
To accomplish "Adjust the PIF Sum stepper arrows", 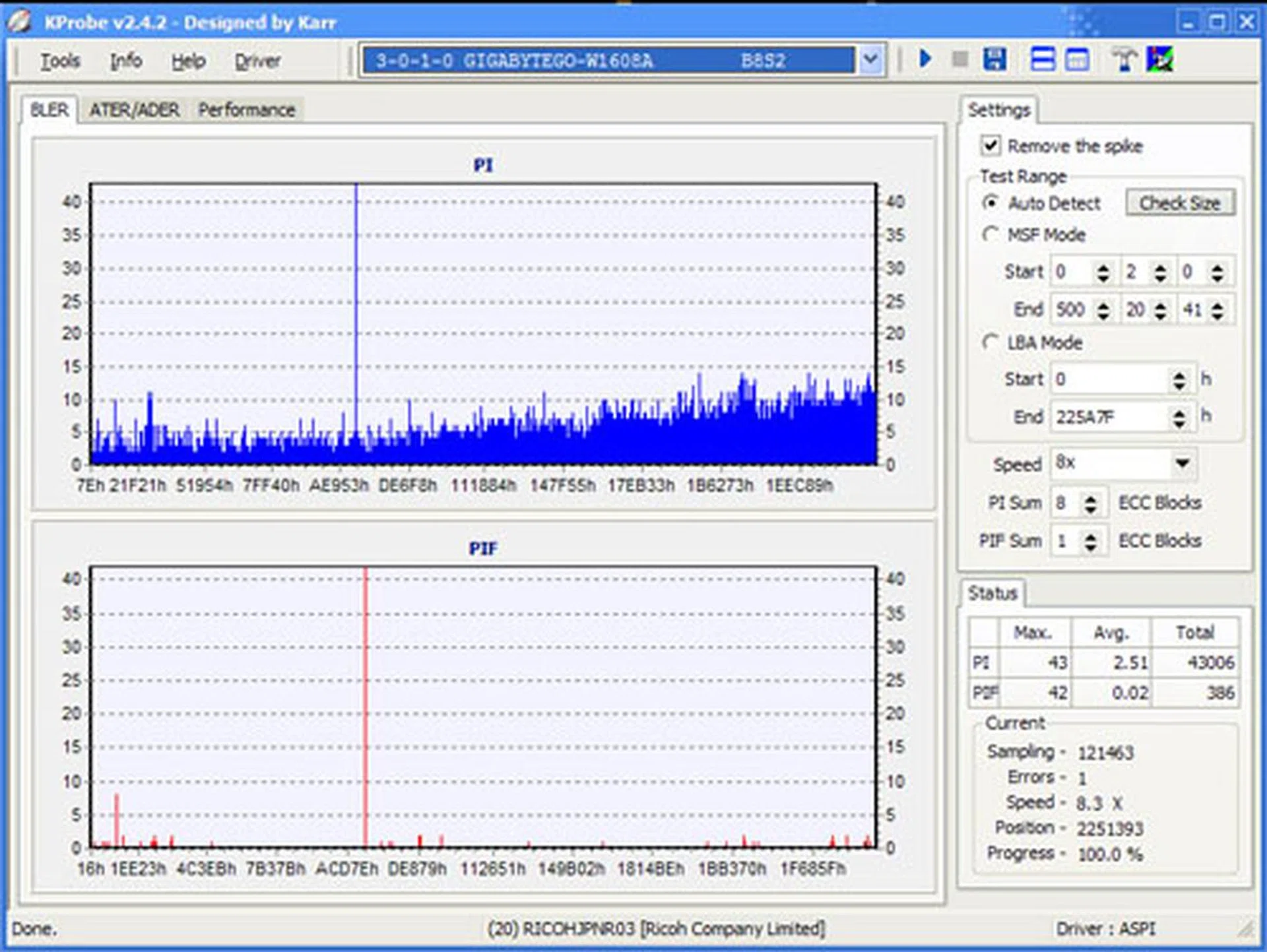I will click(1091, 542).
